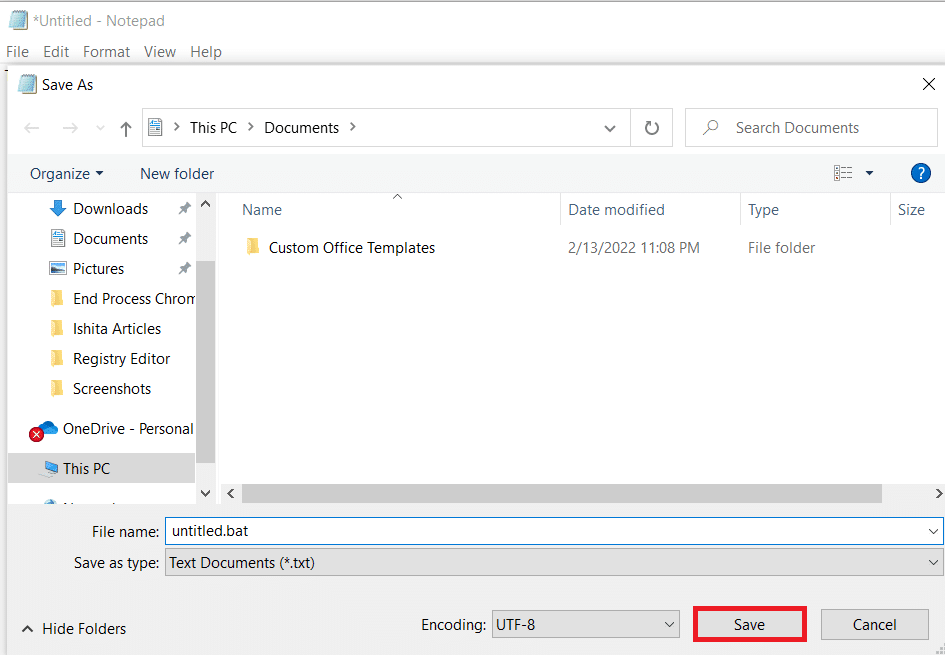The image size is (945, 655).
Task: Sort by the Date modified column header
Action: click(x=616, y=210)
